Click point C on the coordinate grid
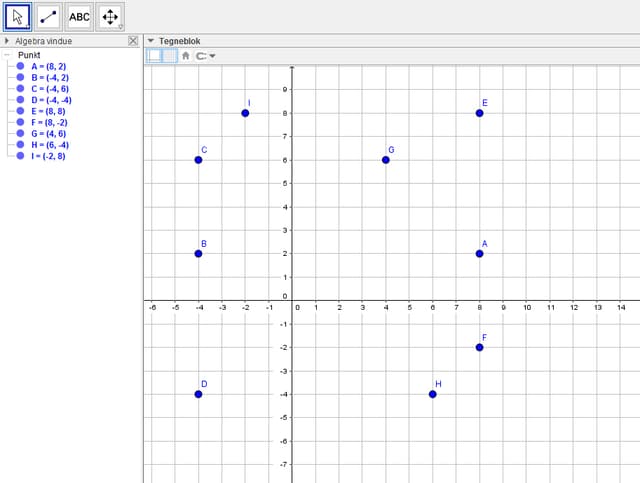The width and height of the screenshot is (640, 483). tap(198, 160)
